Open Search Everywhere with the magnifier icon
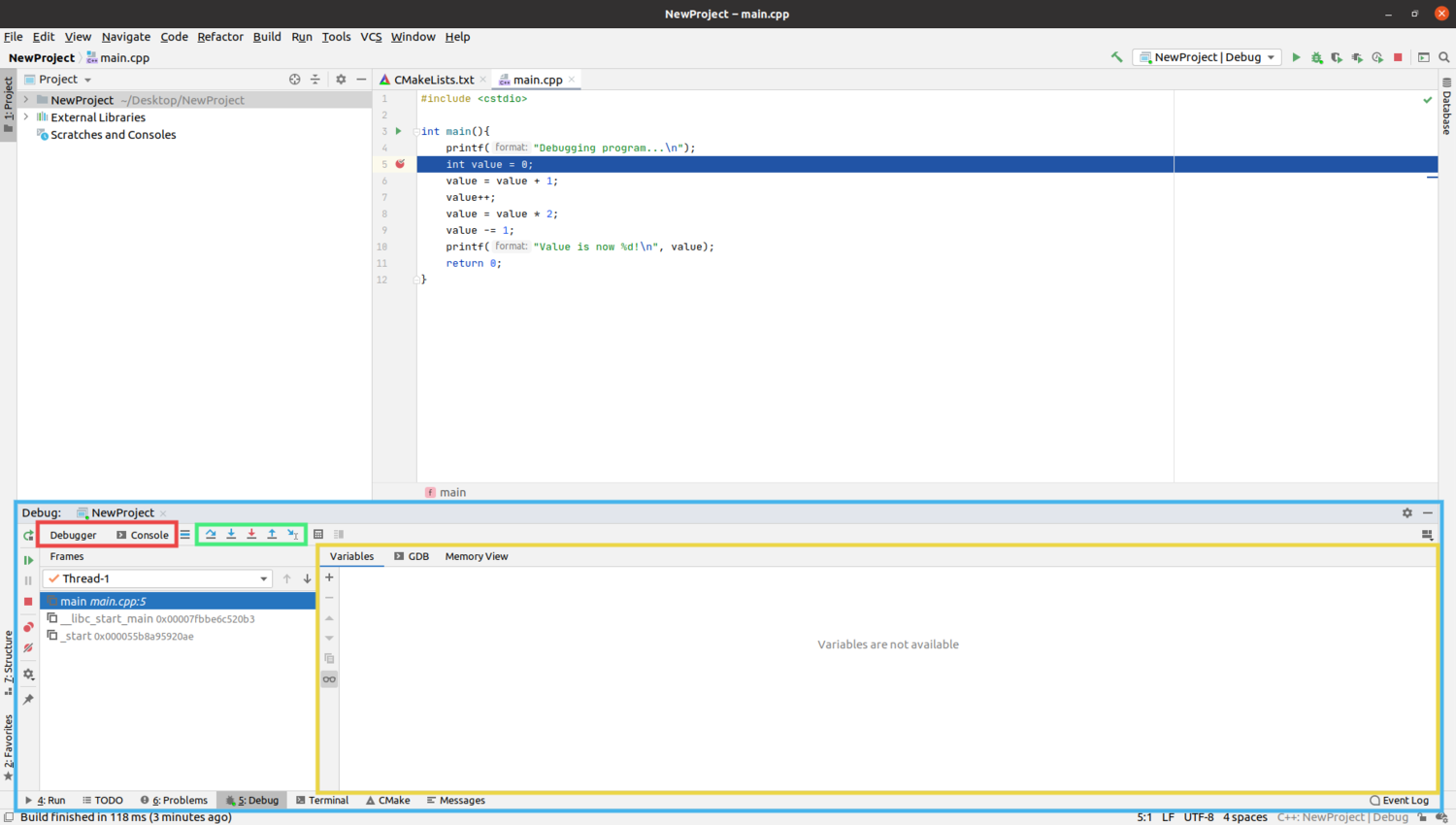This screenshot has height=825, width=1456. tap(1443, 57)
